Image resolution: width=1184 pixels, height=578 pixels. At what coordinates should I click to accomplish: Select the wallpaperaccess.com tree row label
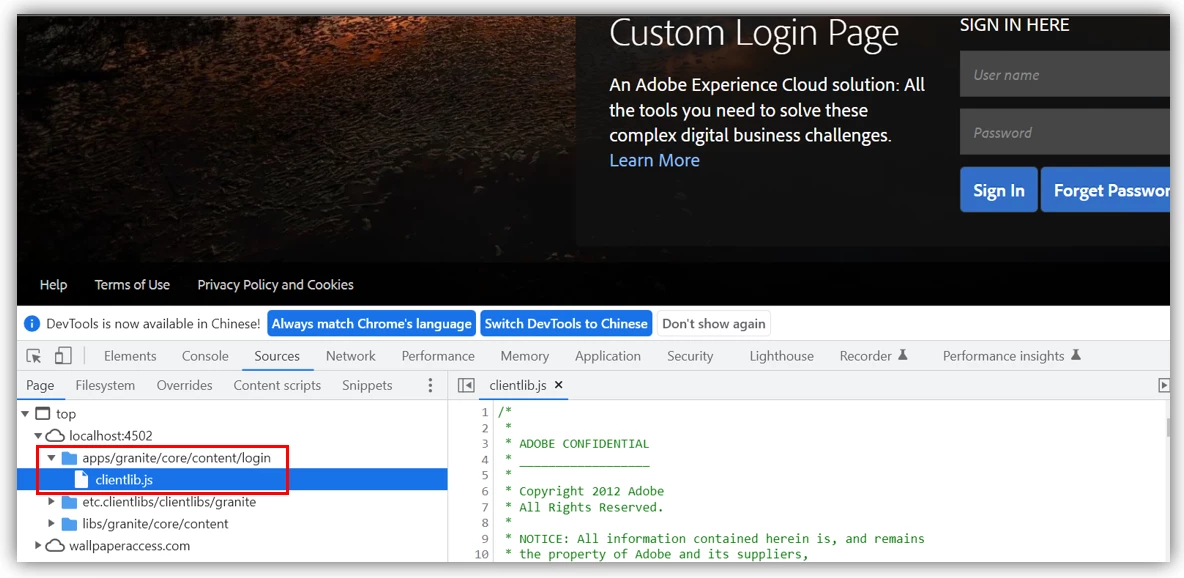tap(130, 546)
